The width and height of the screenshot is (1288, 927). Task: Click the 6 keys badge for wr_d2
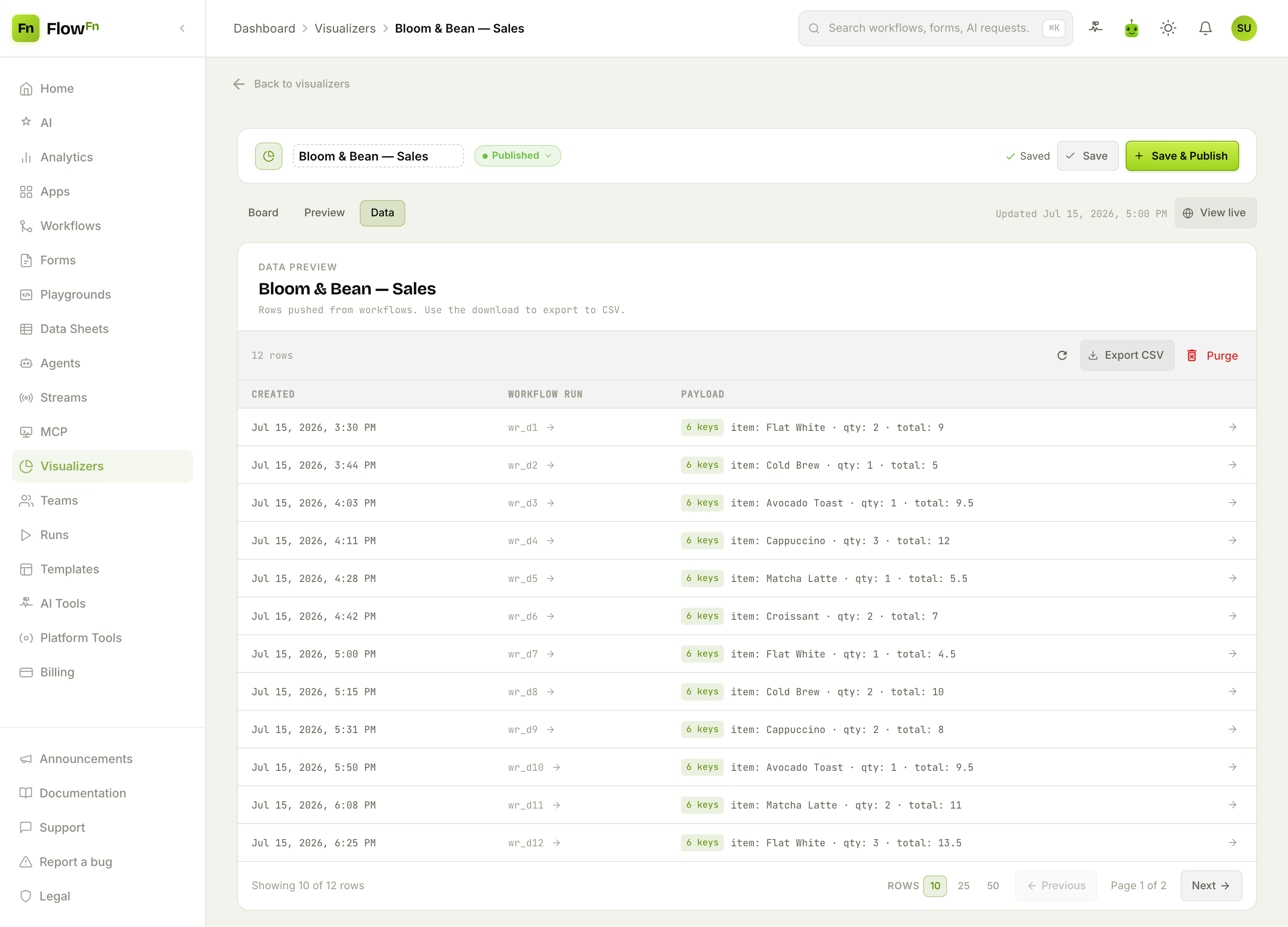click(x=702, y=465)
